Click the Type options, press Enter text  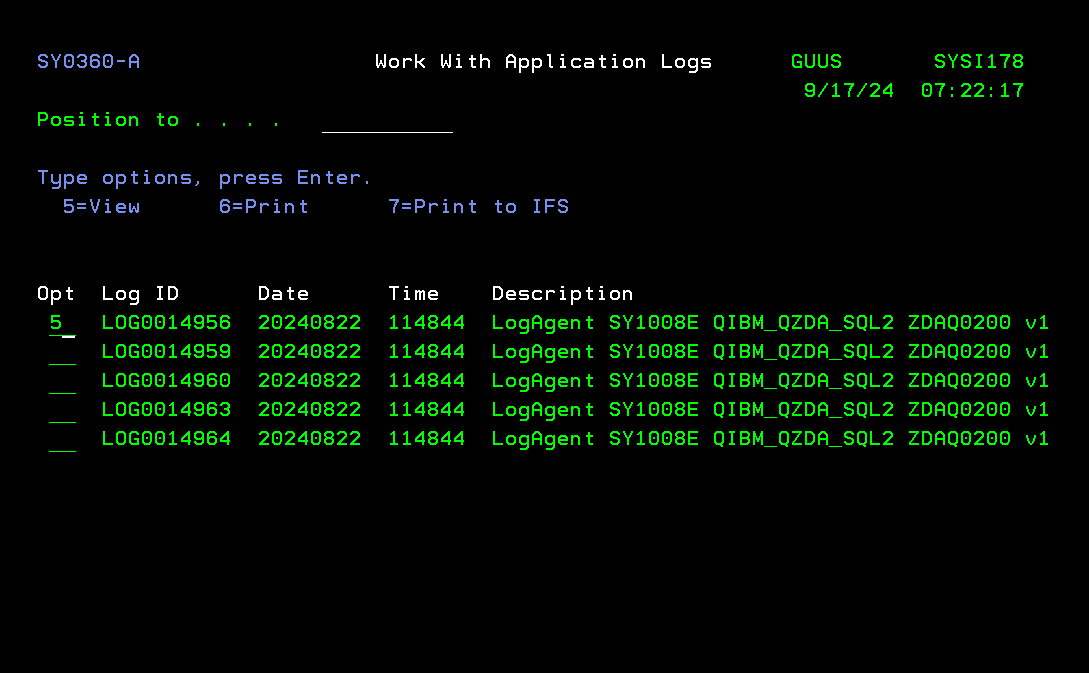coord(204,178)
